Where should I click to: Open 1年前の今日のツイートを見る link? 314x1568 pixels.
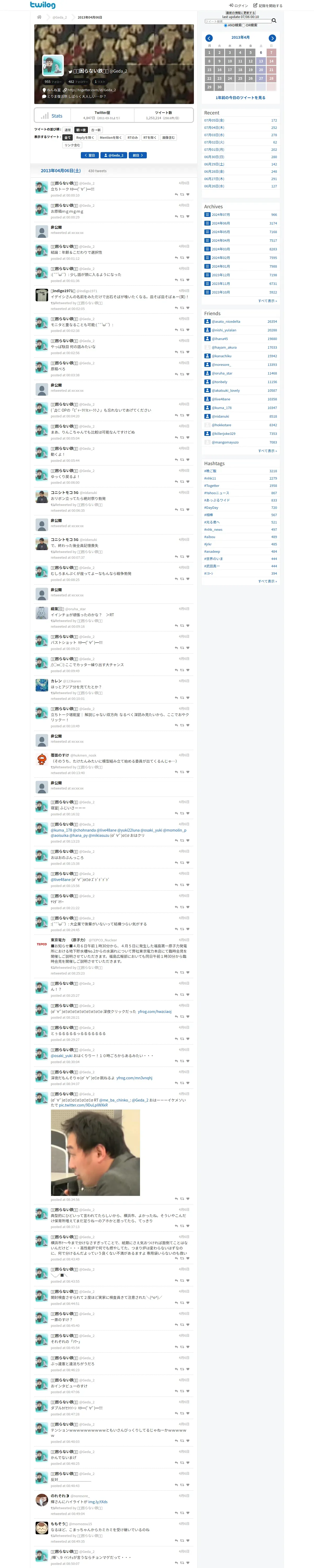[x=240, y=97]
